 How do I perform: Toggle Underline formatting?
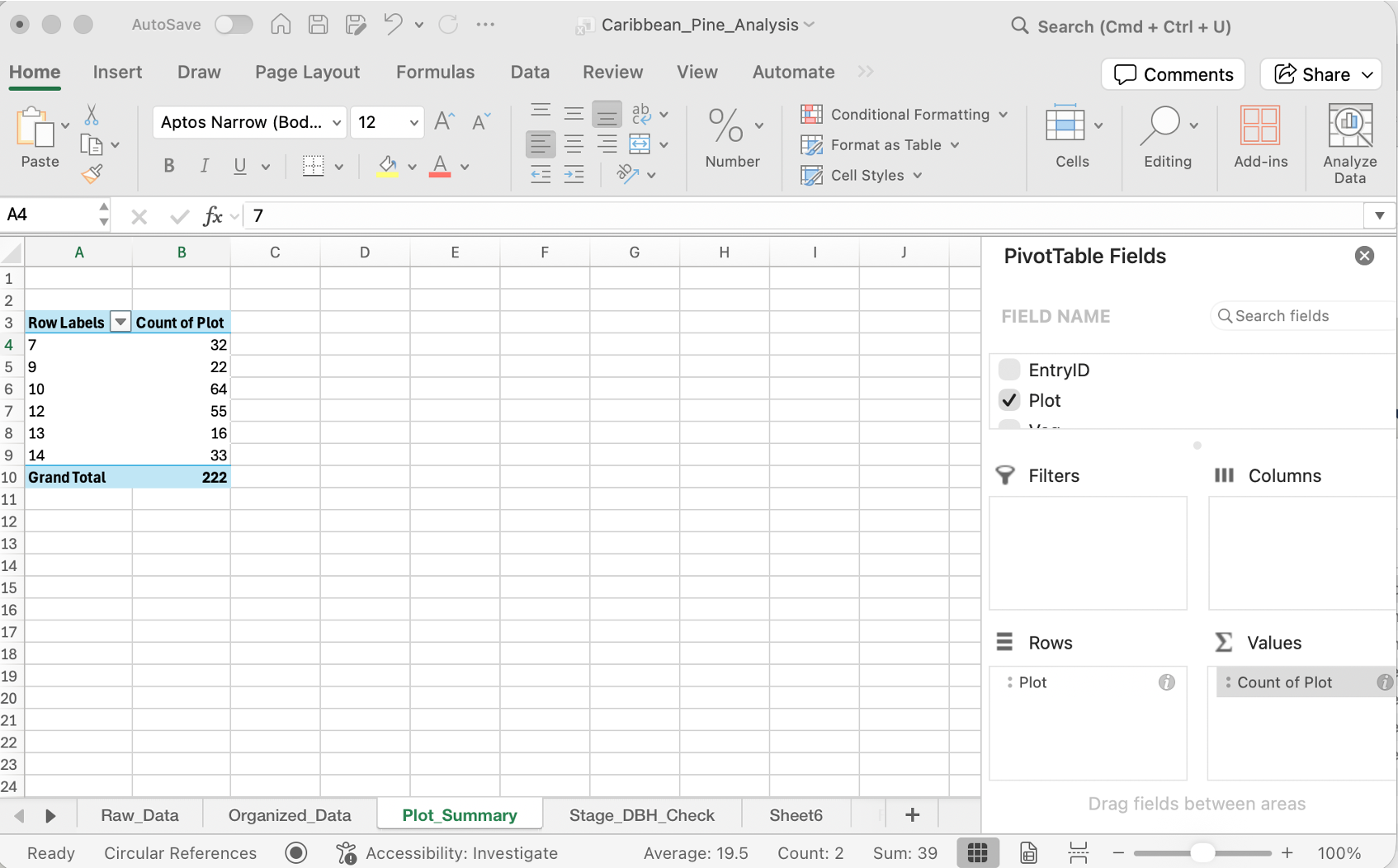click(x=240, y=167)
